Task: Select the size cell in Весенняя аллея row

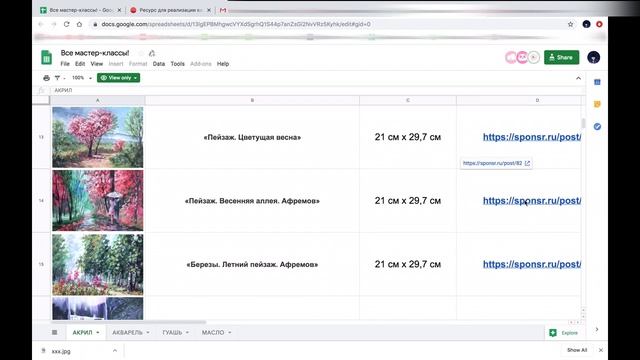Action: click(x=408, y=201)
